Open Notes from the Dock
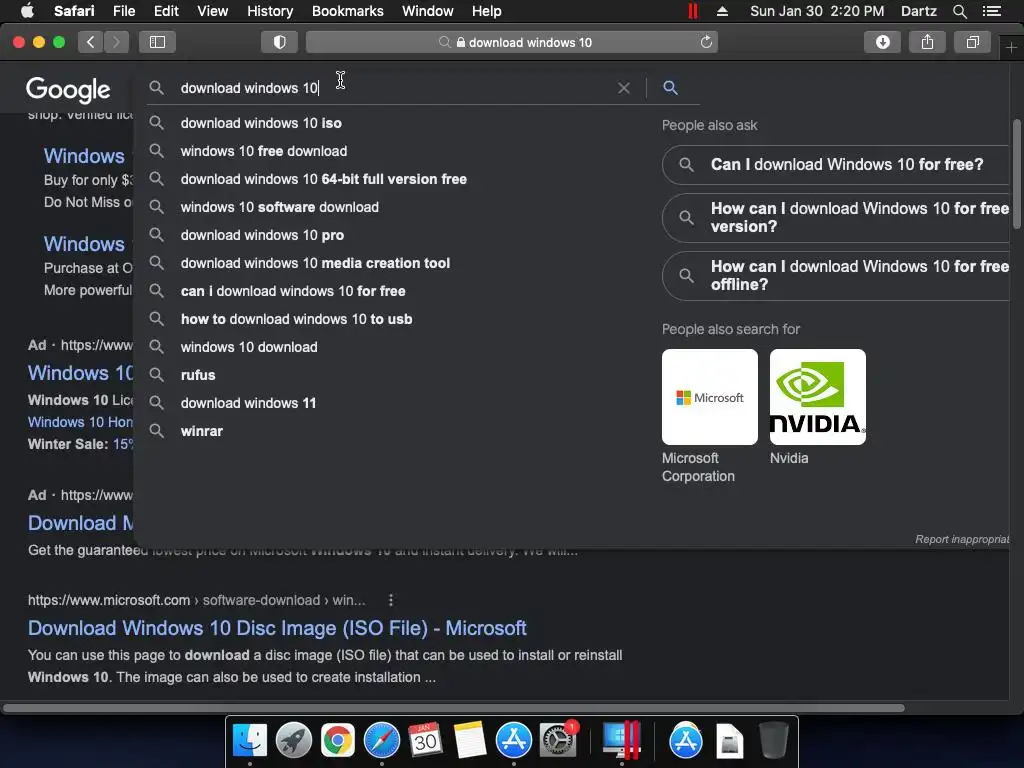This screenshot has height=768, width=1024. (x=470, y=741)
